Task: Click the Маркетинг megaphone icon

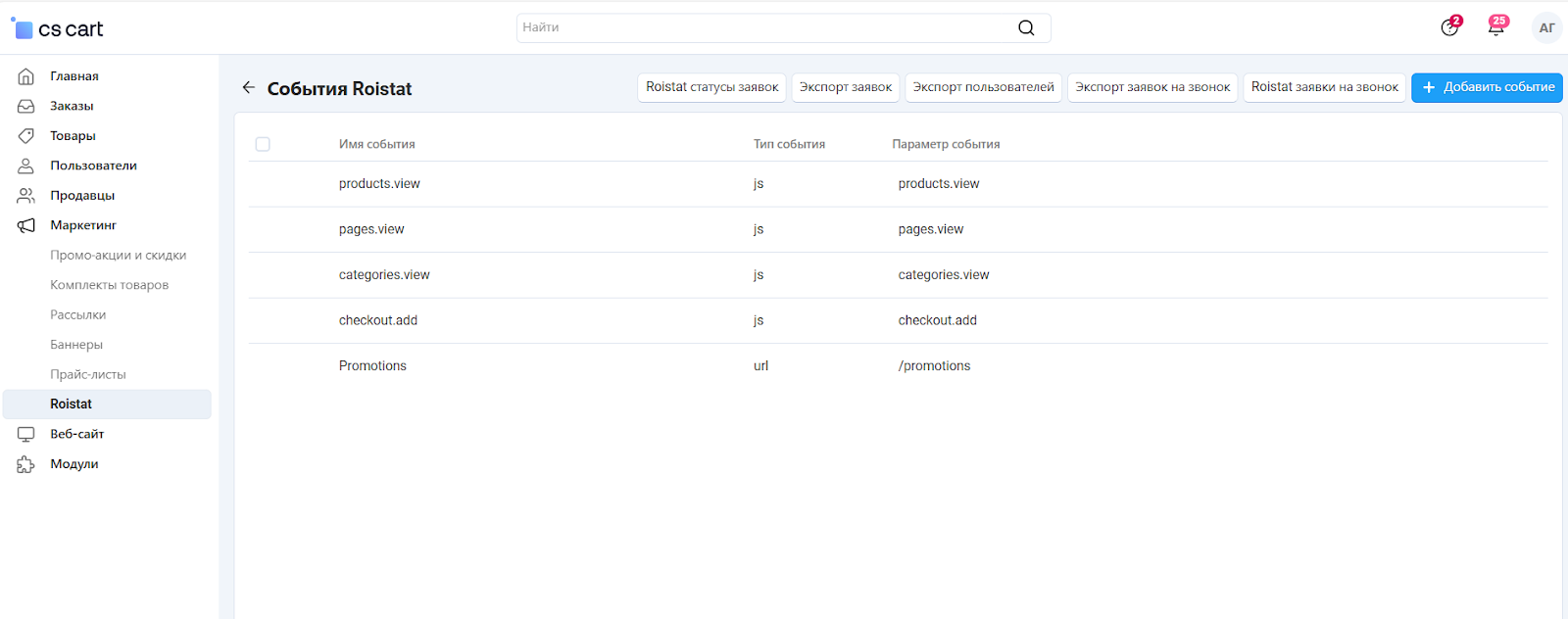Action: click(26, 225)
